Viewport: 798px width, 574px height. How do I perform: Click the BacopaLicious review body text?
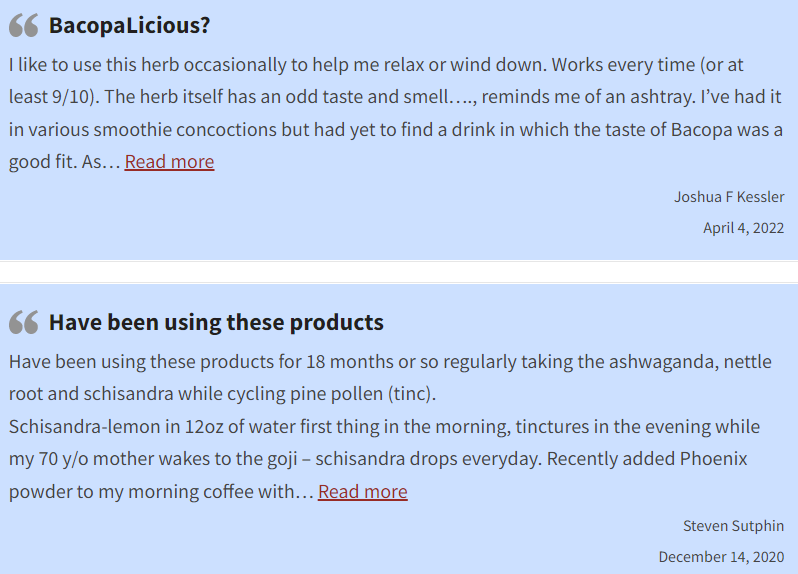pos(395,113)
